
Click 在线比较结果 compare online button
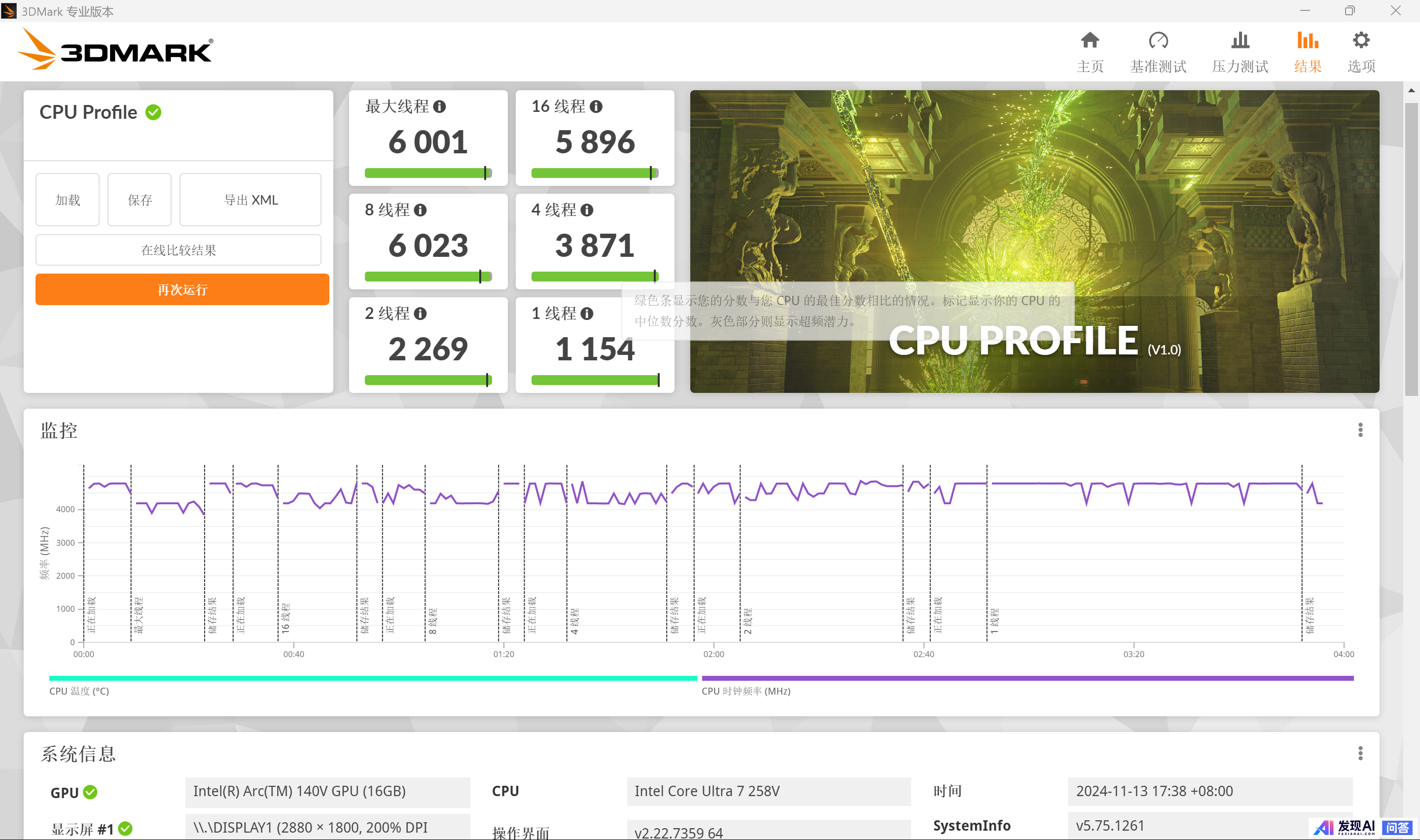tap(178, 250)
